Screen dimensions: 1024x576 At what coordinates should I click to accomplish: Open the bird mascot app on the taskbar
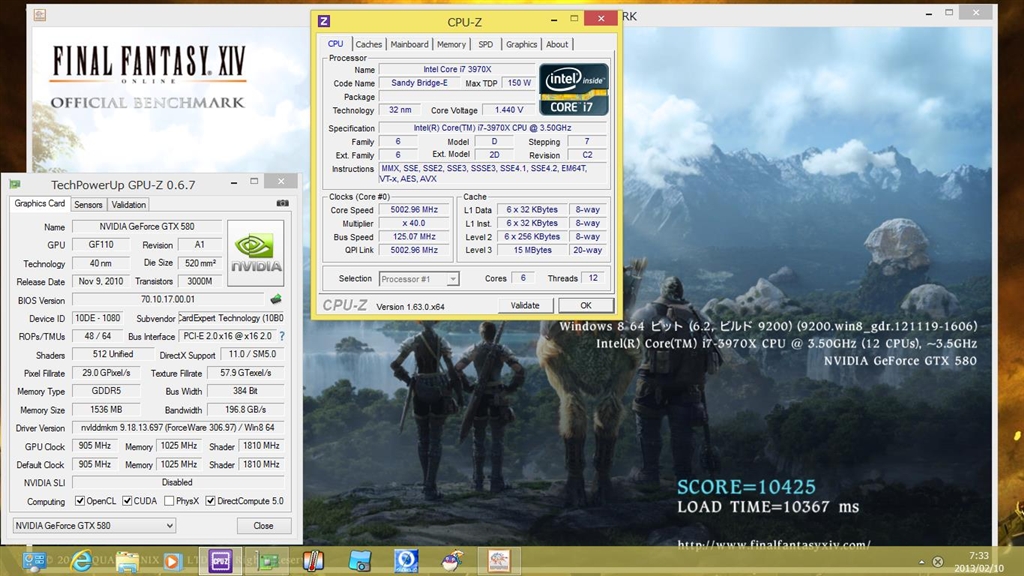click(x=452, y=561)
